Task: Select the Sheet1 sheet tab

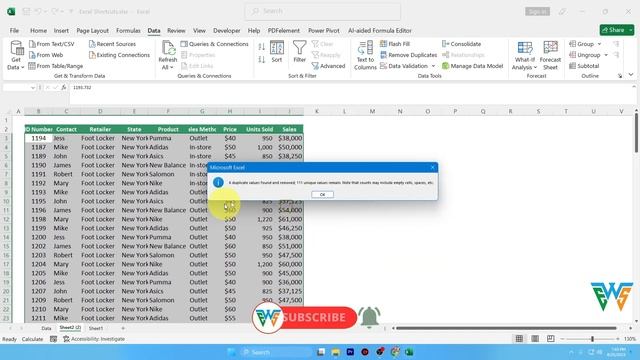Action: click(96, 328)
